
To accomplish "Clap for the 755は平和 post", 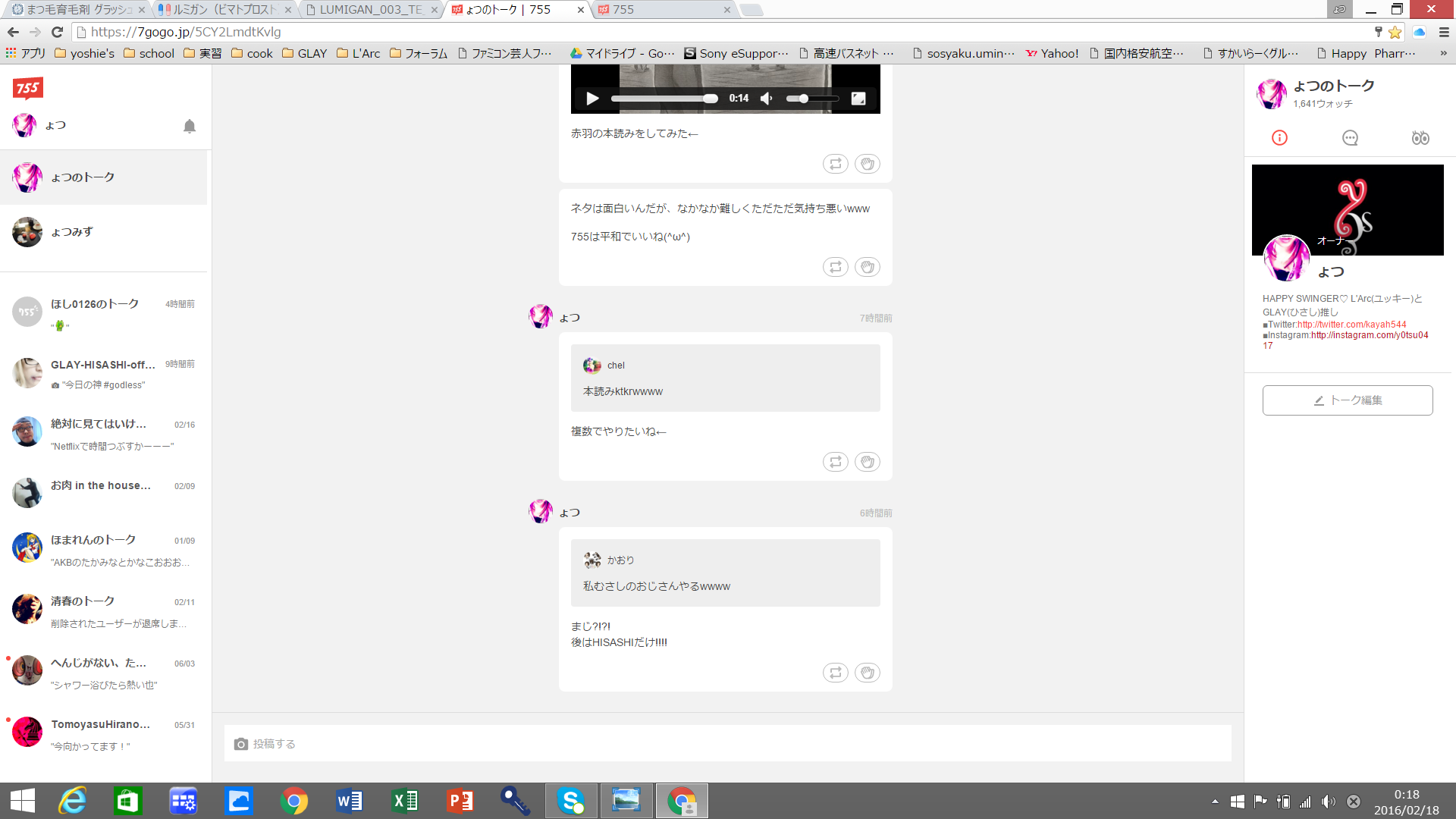I will pos(867,267).
